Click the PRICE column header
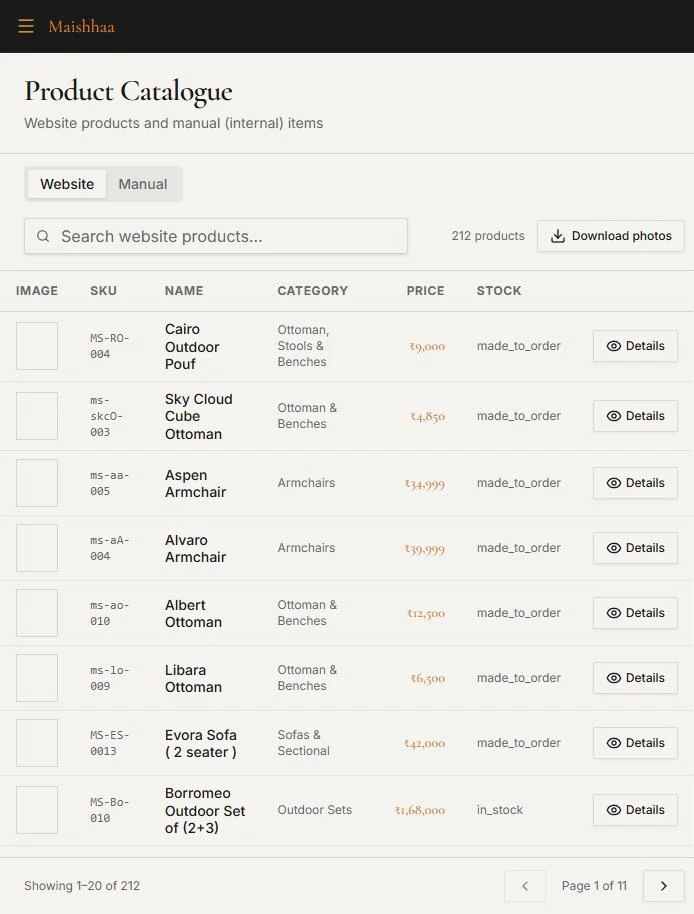The image size is (694, 914). click(x=425, y=290)
